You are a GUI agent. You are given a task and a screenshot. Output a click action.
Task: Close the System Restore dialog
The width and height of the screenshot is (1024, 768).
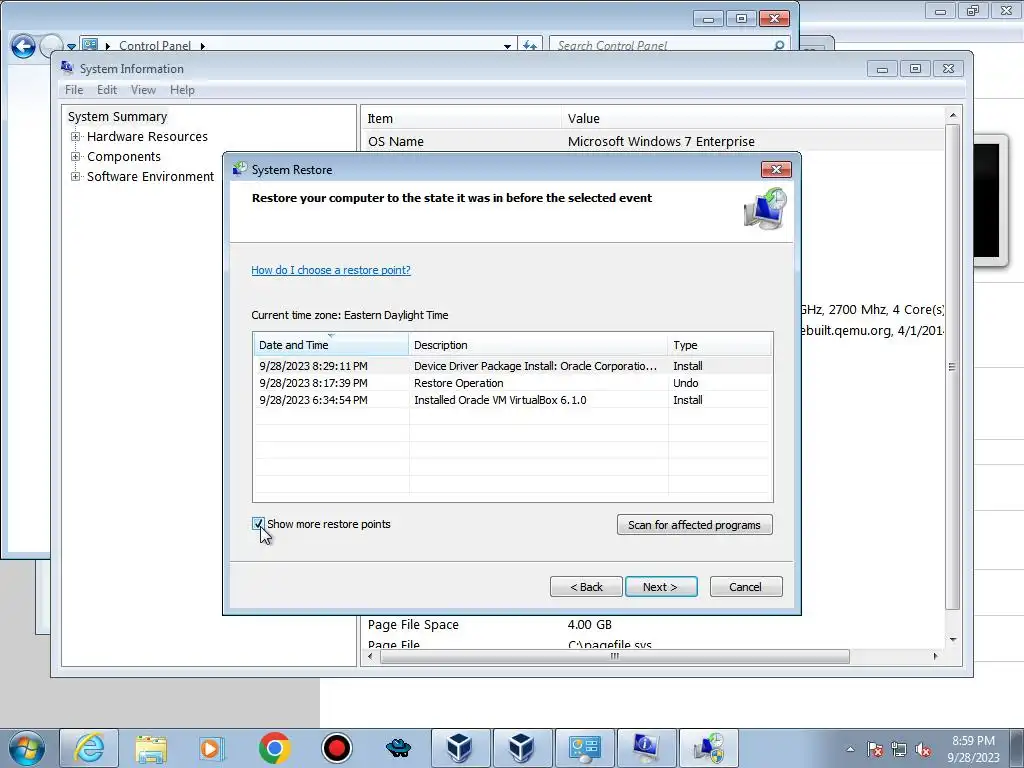click(776, 169)
